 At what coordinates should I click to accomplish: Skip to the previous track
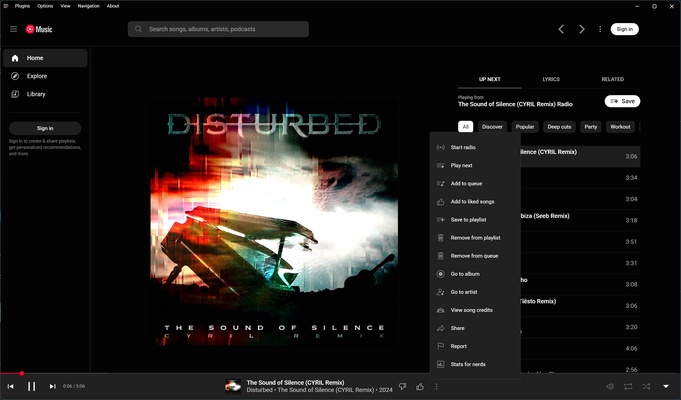click(10, 386)
